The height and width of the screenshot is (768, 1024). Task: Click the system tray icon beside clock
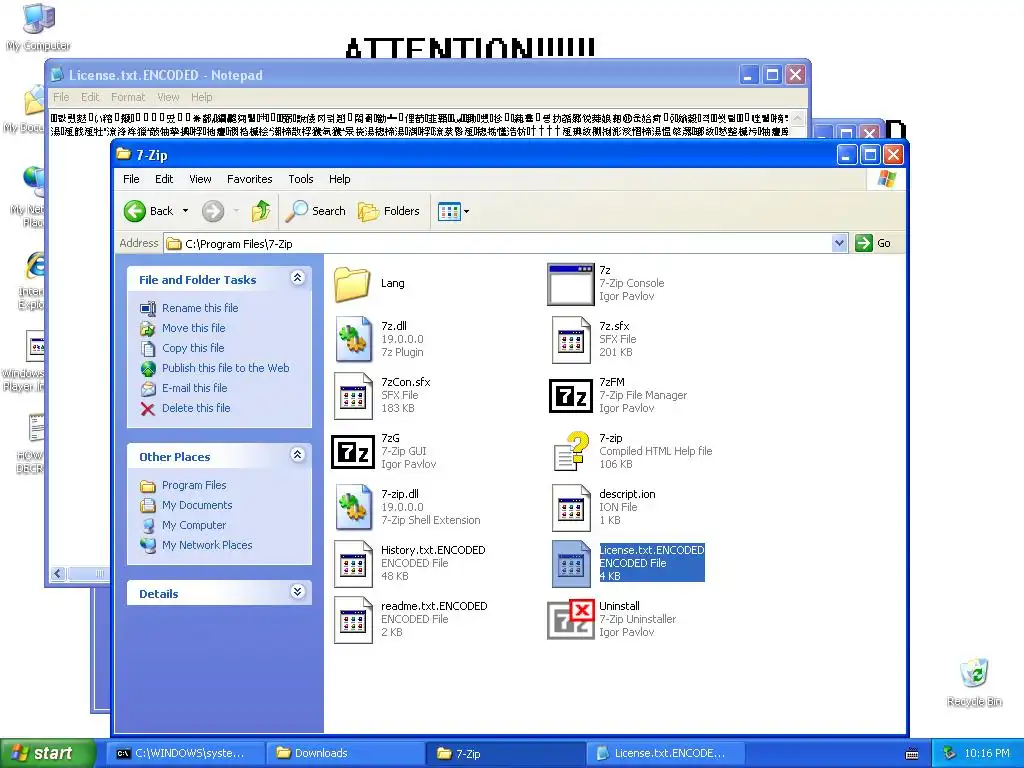[x=949, y=753]
